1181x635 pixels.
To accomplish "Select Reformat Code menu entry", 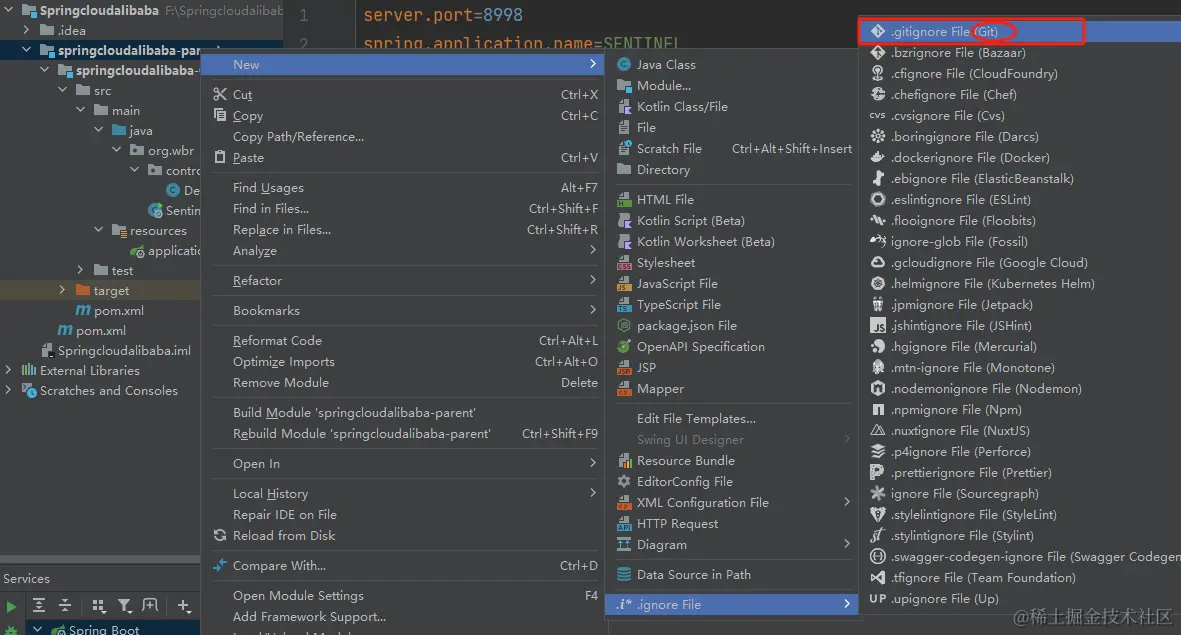I will coord(403,340).
